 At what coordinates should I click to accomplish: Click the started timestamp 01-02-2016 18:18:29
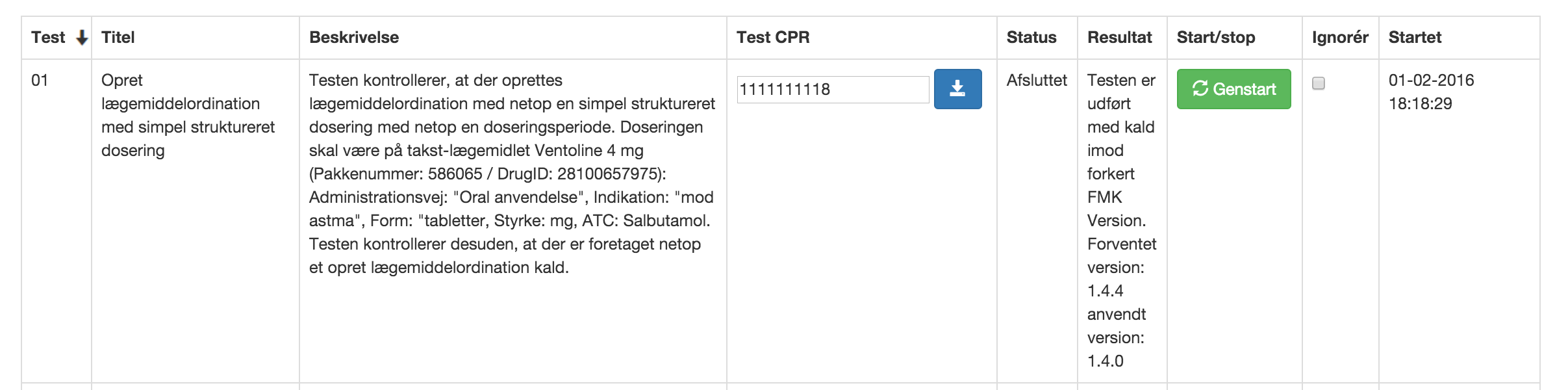pos(1431,92)
